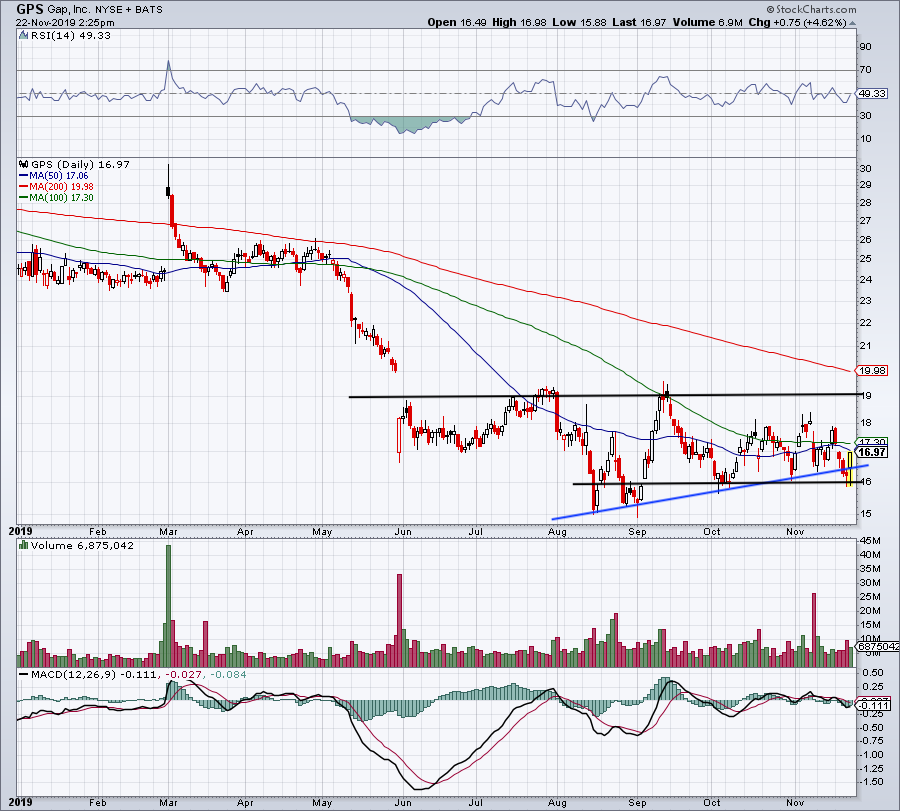900x811 pixels.
Task: Open the StockCharts.com copyright link
Action: tap(811, 9)
